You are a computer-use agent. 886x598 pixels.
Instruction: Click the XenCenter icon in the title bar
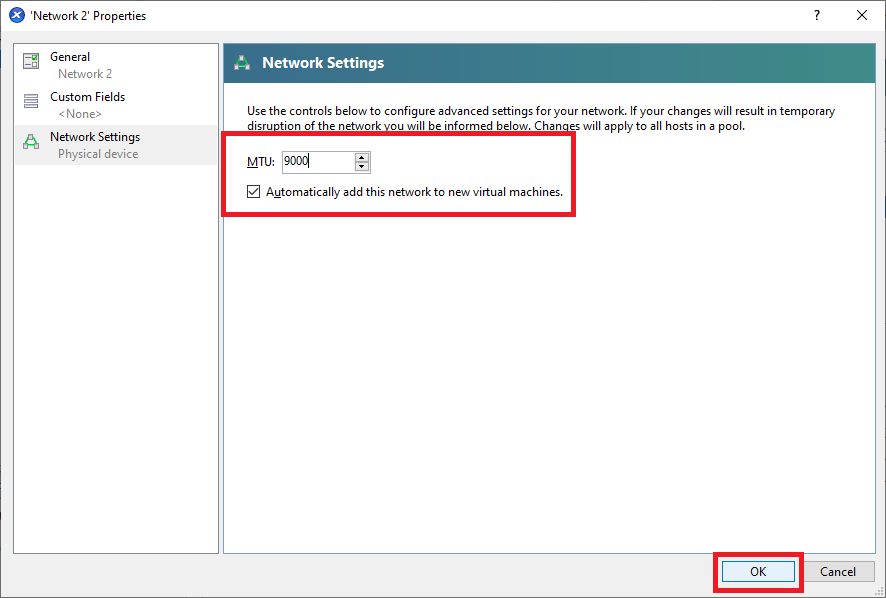click(x=16, y=15)
